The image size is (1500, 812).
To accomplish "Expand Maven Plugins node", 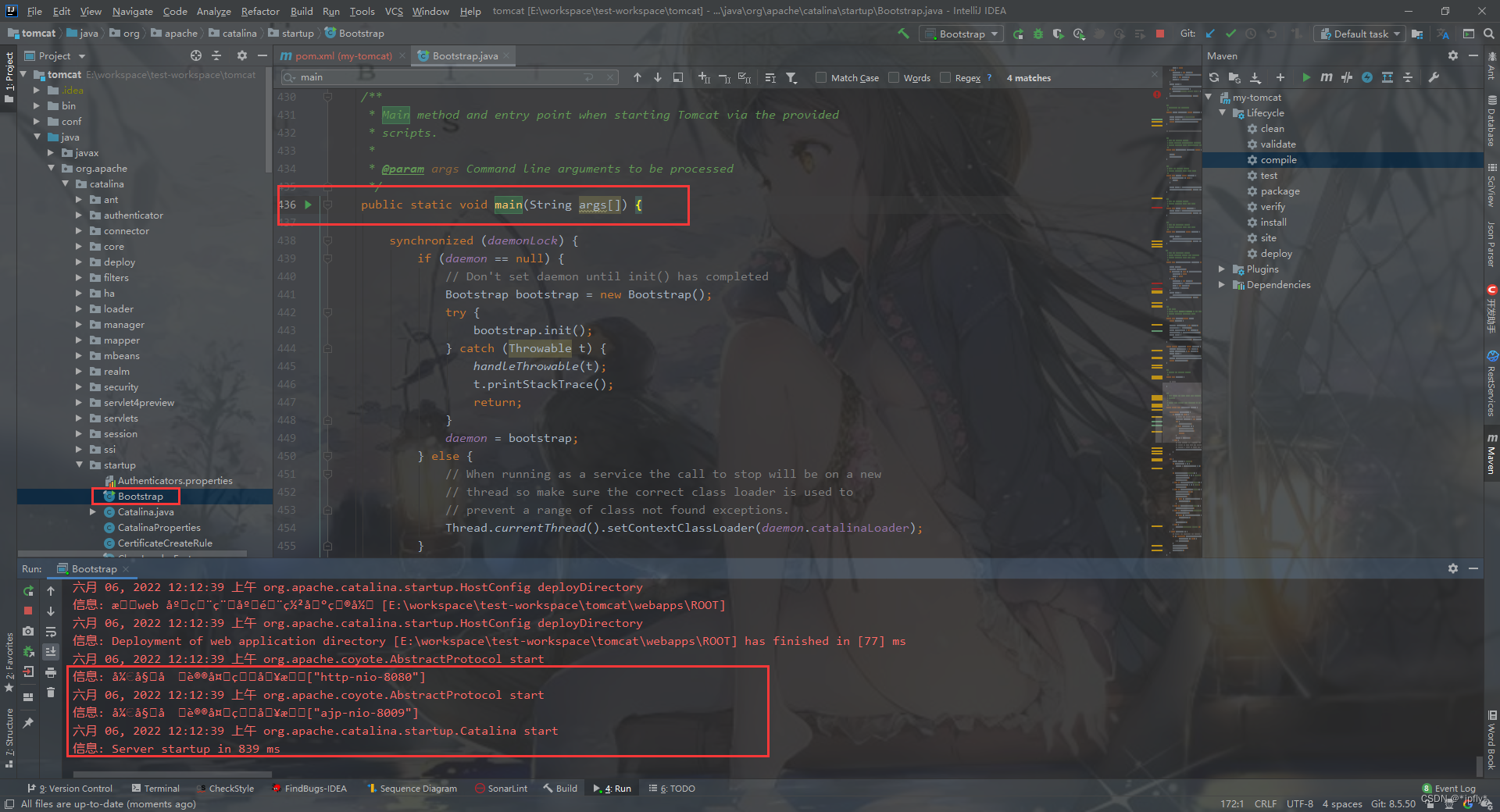I will tap(1222, 269).
